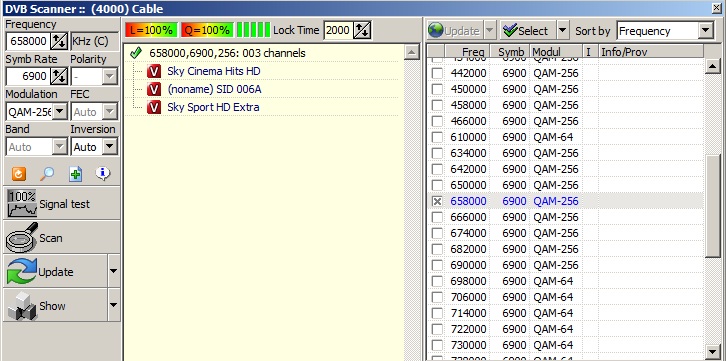Click the (noname) SID 006A channel icon
Viewport: 726px width, 361px height.
(x=154, y=89)
